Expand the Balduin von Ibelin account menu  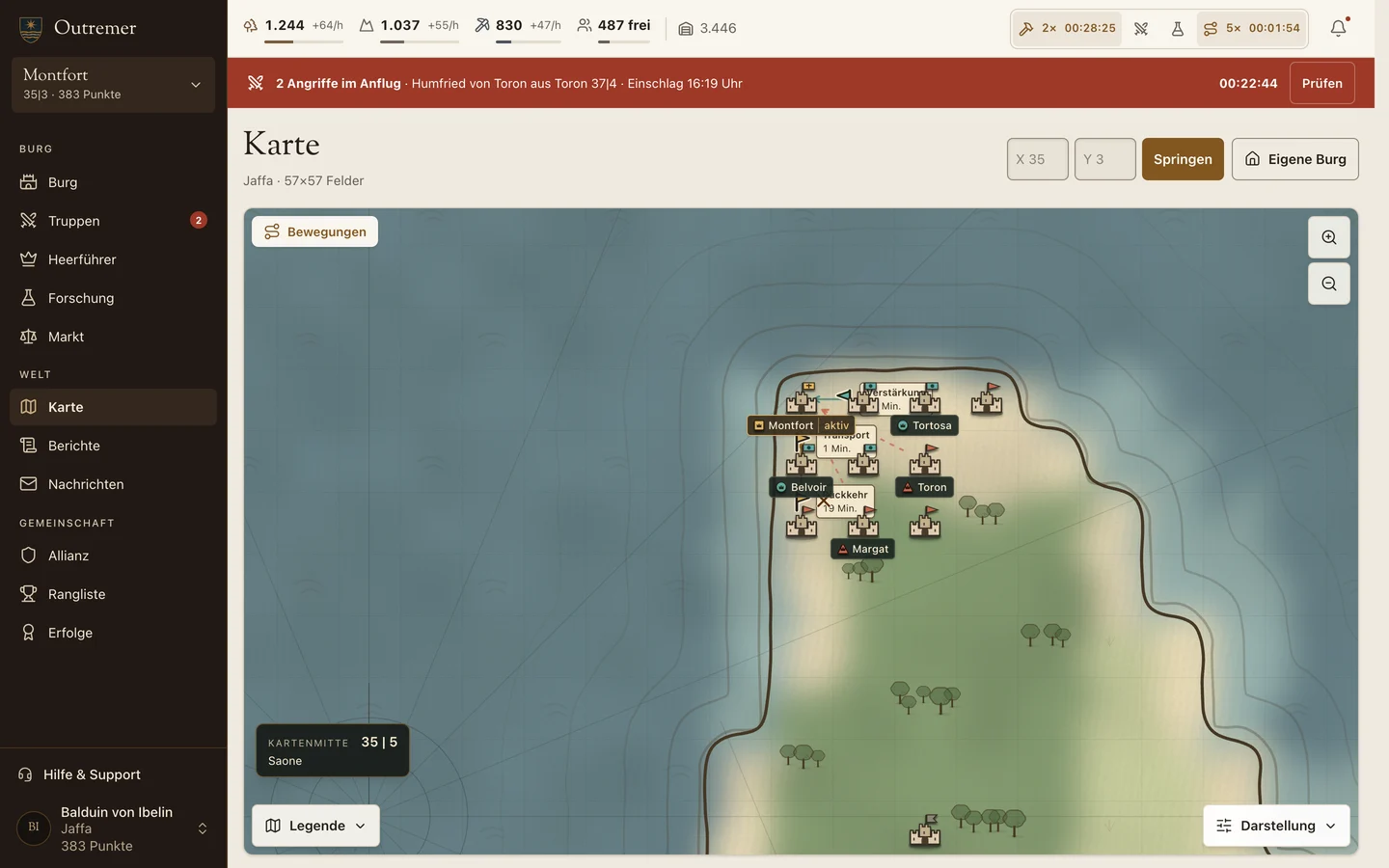coord(113,828)
